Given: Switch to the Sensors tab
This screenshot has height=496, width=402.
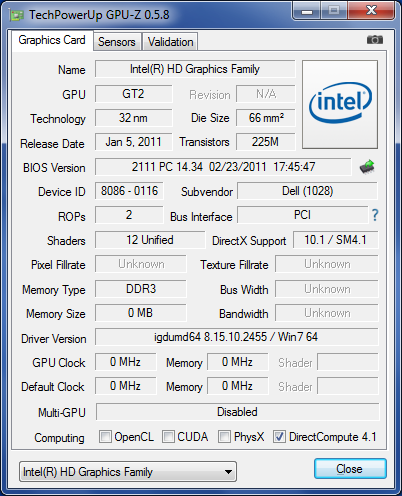Looking at the screenshot, I should (x=117, y=42).
